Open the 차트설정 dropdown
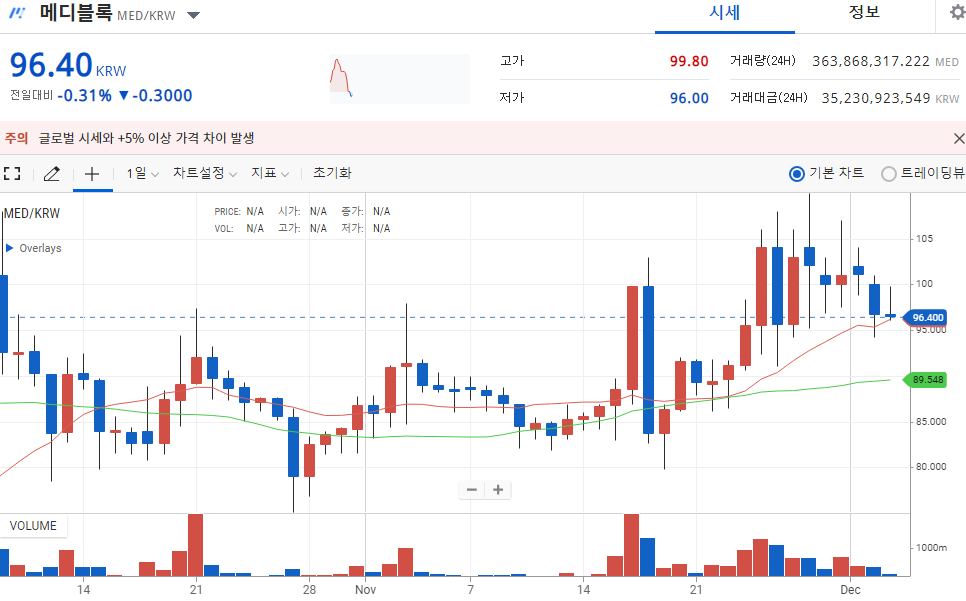This screenshot has height=601, width=966. point(205,174)
